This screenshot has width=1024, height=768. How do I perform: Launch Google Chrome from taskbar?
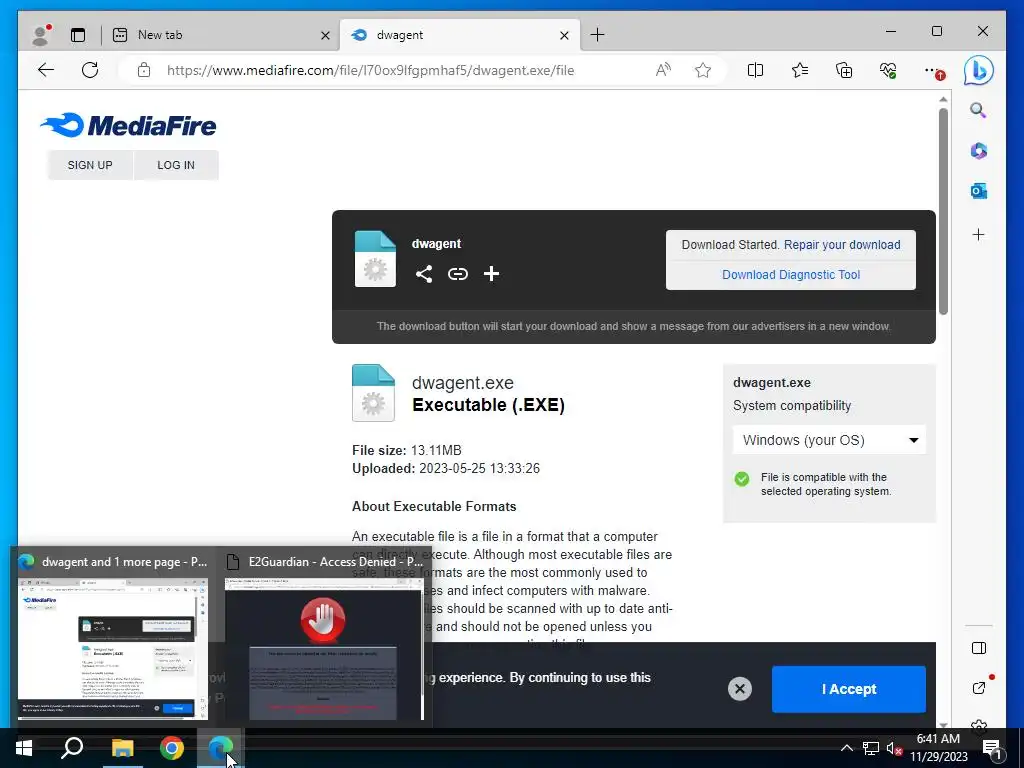(172, 748)
